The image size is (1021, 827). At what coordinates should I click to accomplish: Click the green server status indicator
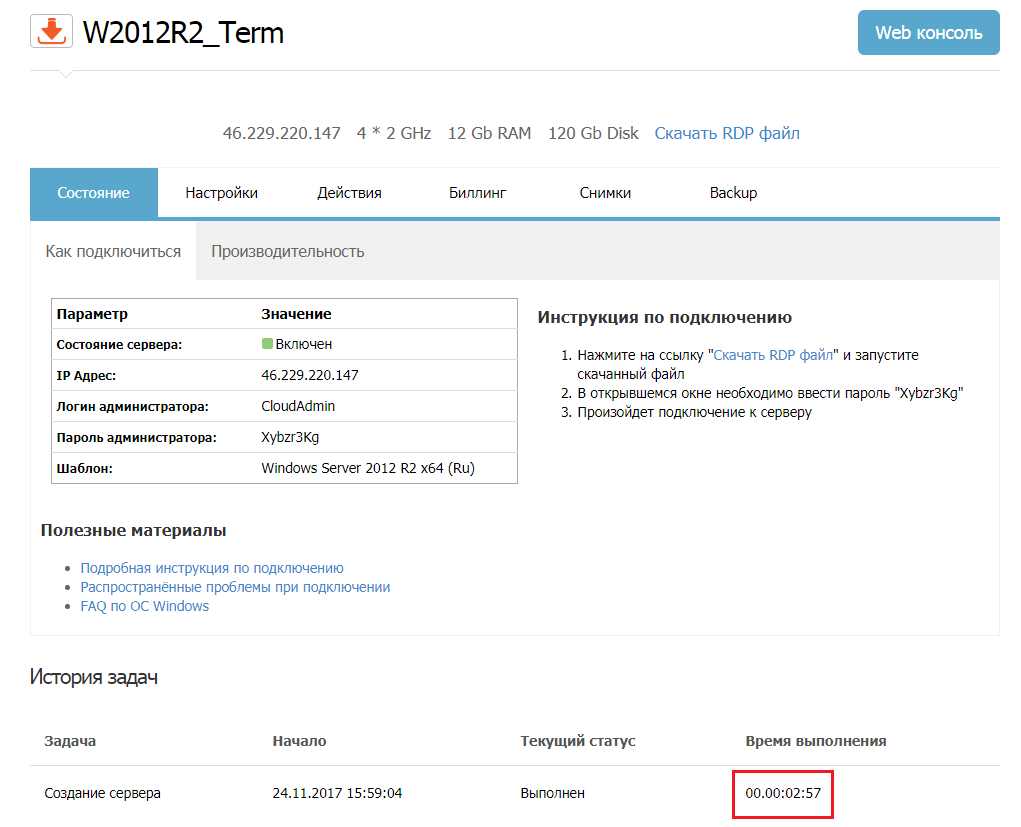[267, 344]
